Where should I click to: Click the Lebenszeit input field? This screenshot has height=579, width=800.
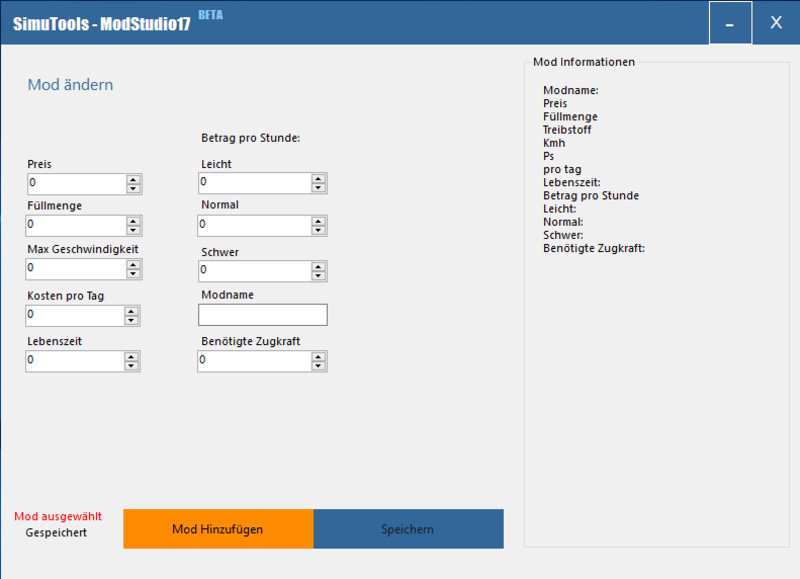75,361
